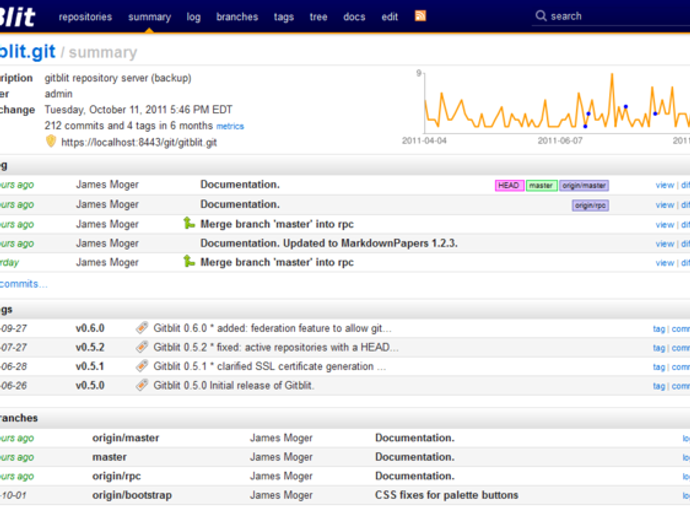Click the shield icon beside repository URL
This screenshot has width=690, height=518.
pyautogui.click(x=51, y=141)
